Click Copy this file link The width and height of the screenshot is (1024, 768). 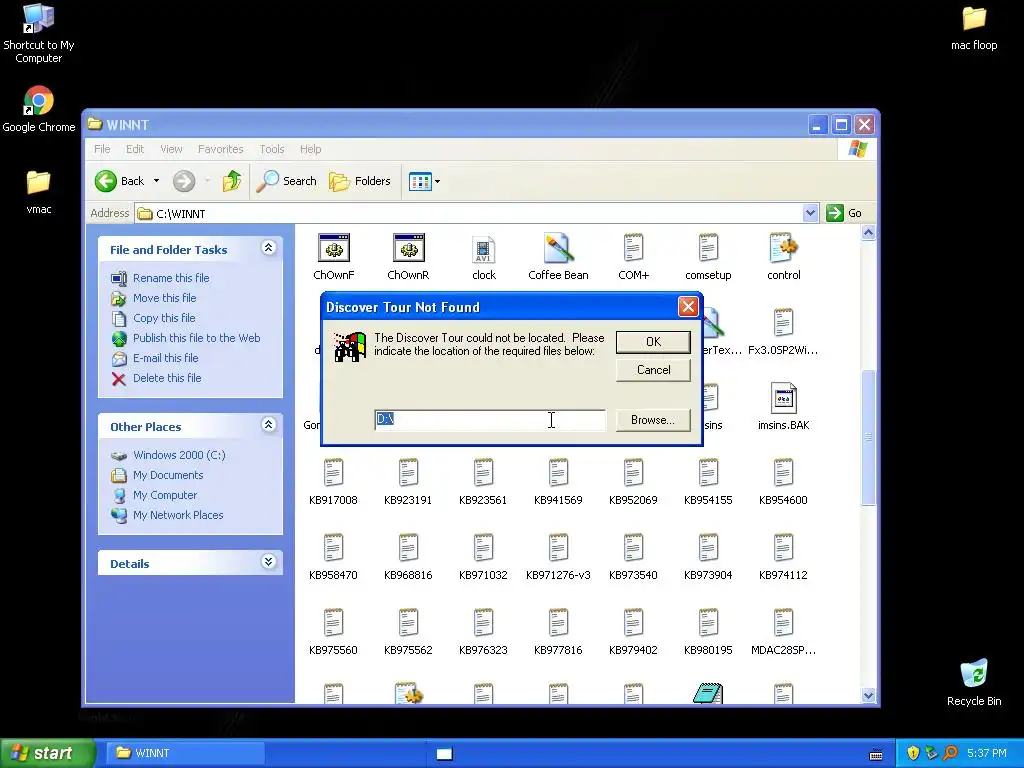tap(164, 318)
